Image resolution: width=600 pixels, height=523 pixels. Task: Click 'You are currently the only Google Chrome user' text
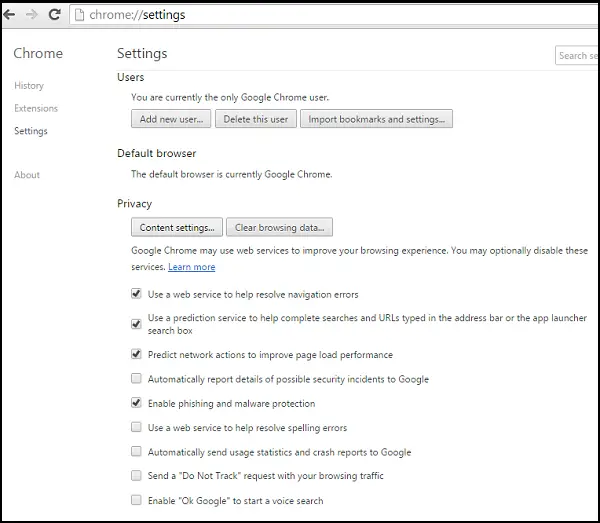click(x=230, y=98)
